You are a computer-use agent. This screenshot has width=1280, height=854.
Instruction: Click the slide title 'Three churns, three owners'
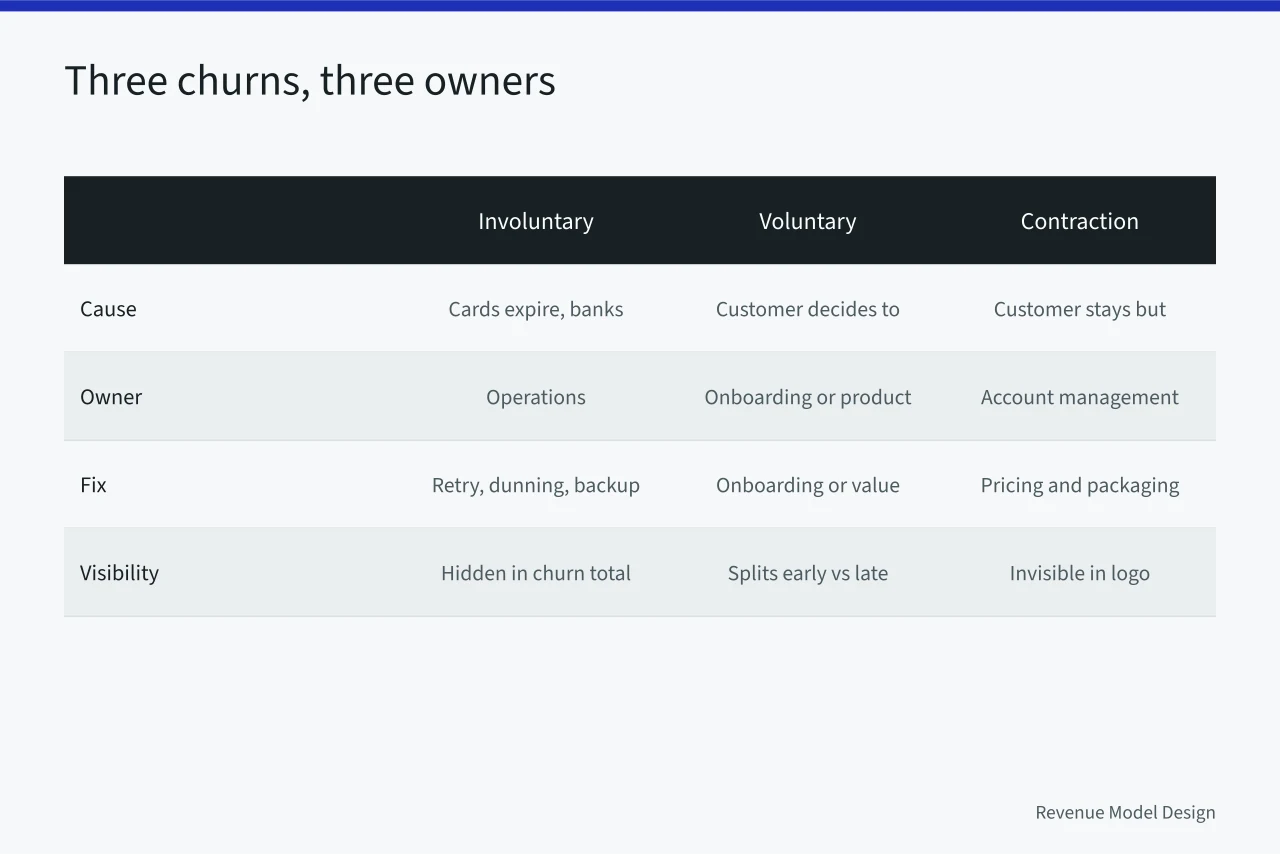(310, 81)
